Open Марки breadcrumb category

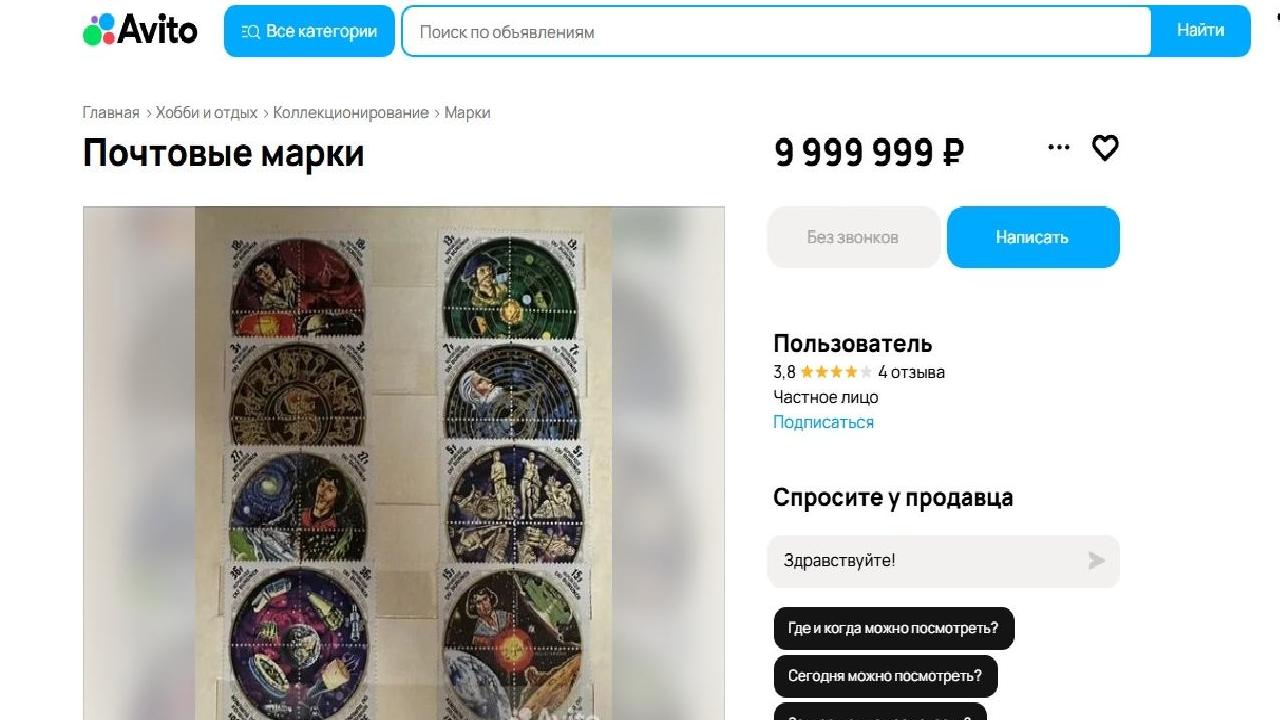pos(467,113)
